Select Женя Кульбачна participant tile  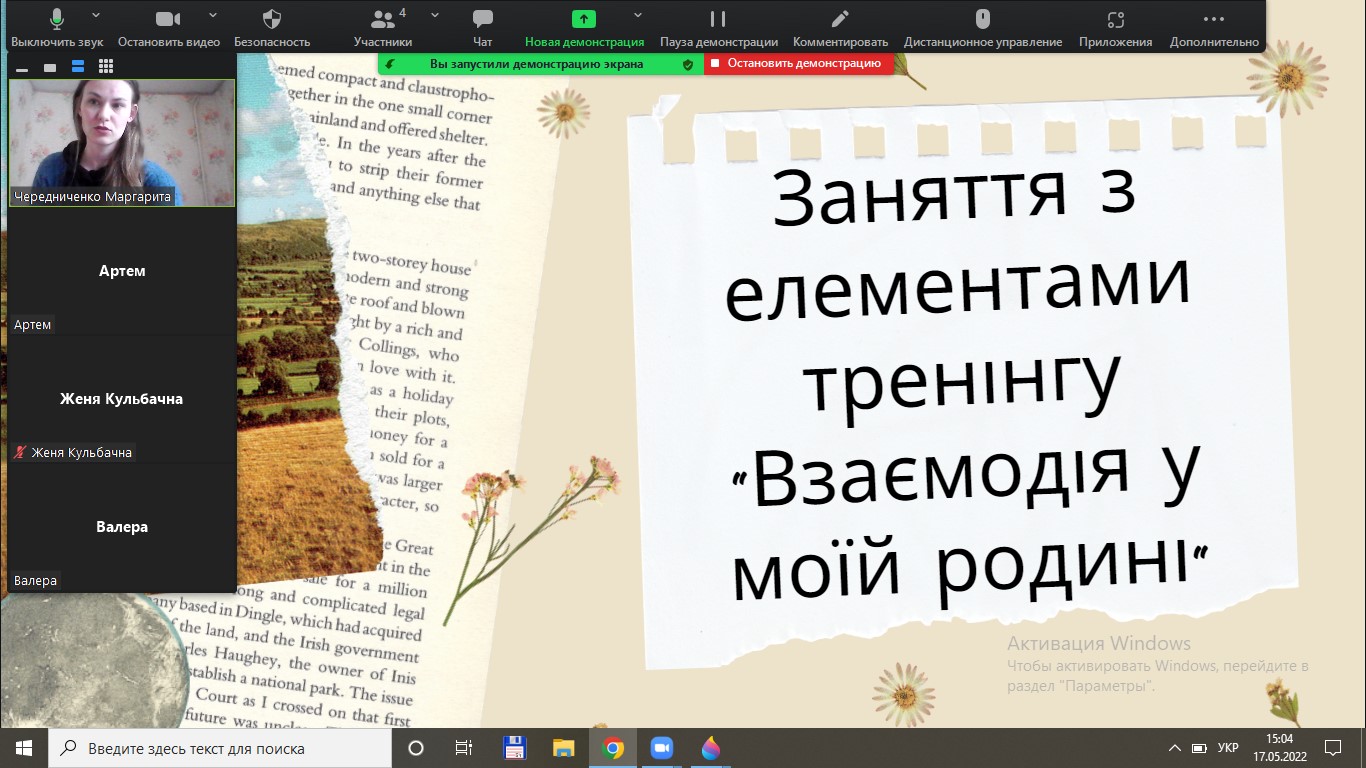coord(122,399)
